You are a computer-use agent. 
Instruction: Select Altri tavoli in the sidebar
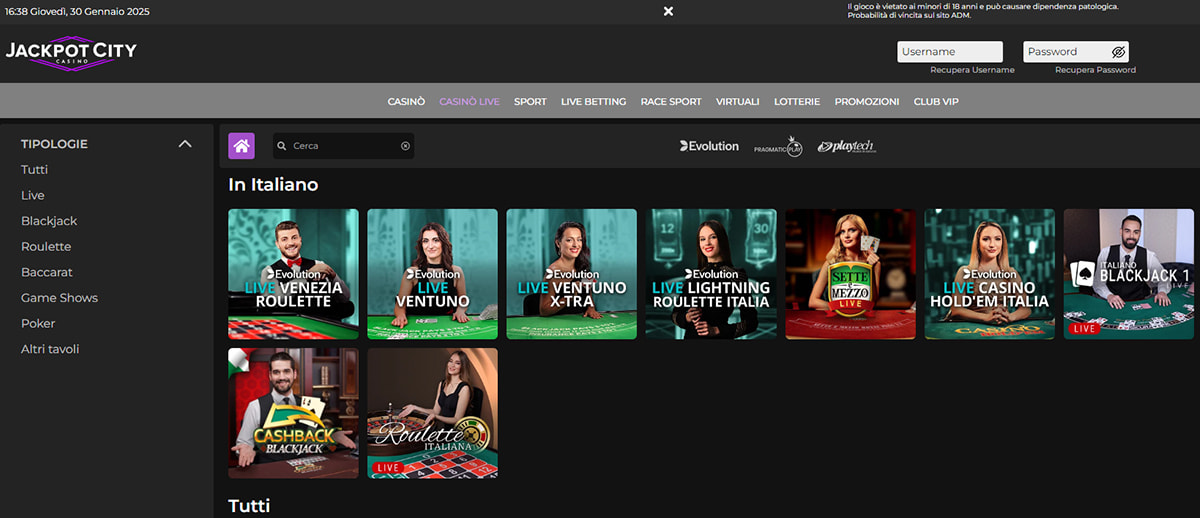[x=50, y=349]
